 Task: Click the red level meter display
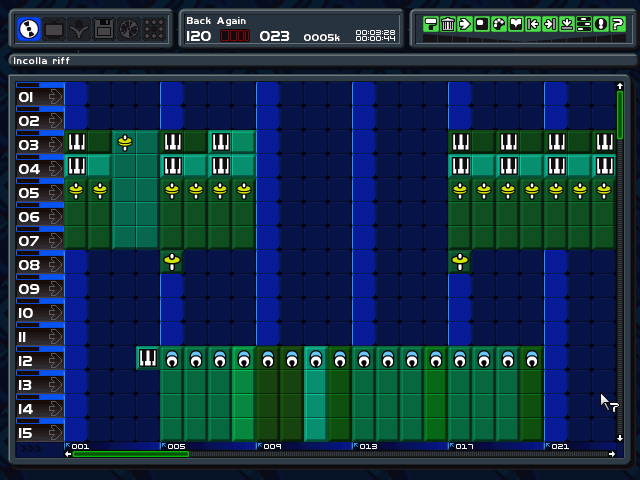(235, 36)
